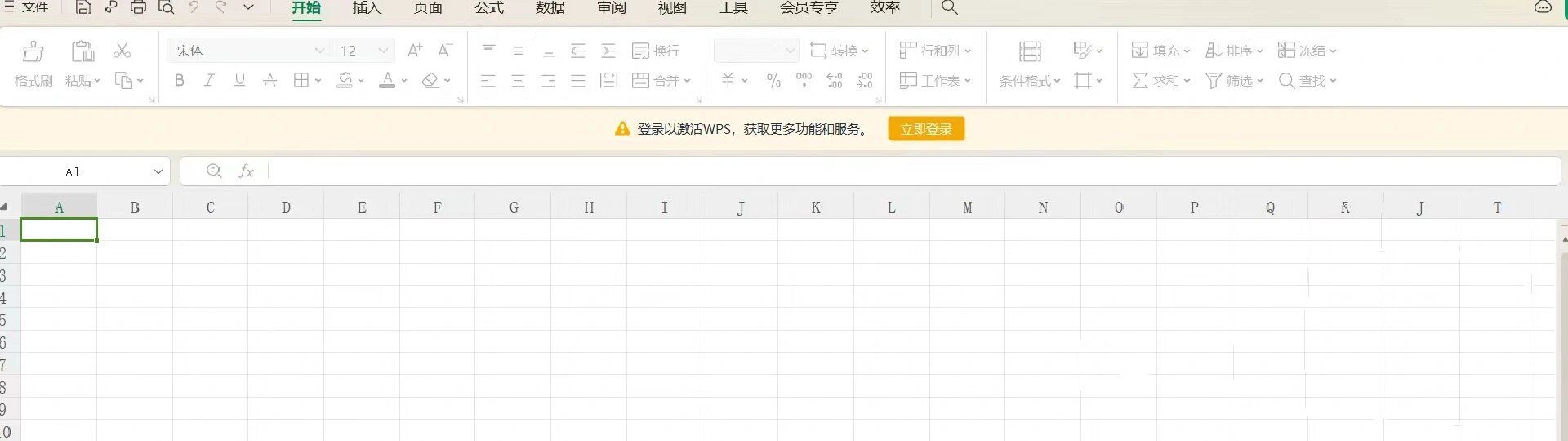The image size is (1568, 441).
Task: Click thousands separator icon
Action: (804, 80)
